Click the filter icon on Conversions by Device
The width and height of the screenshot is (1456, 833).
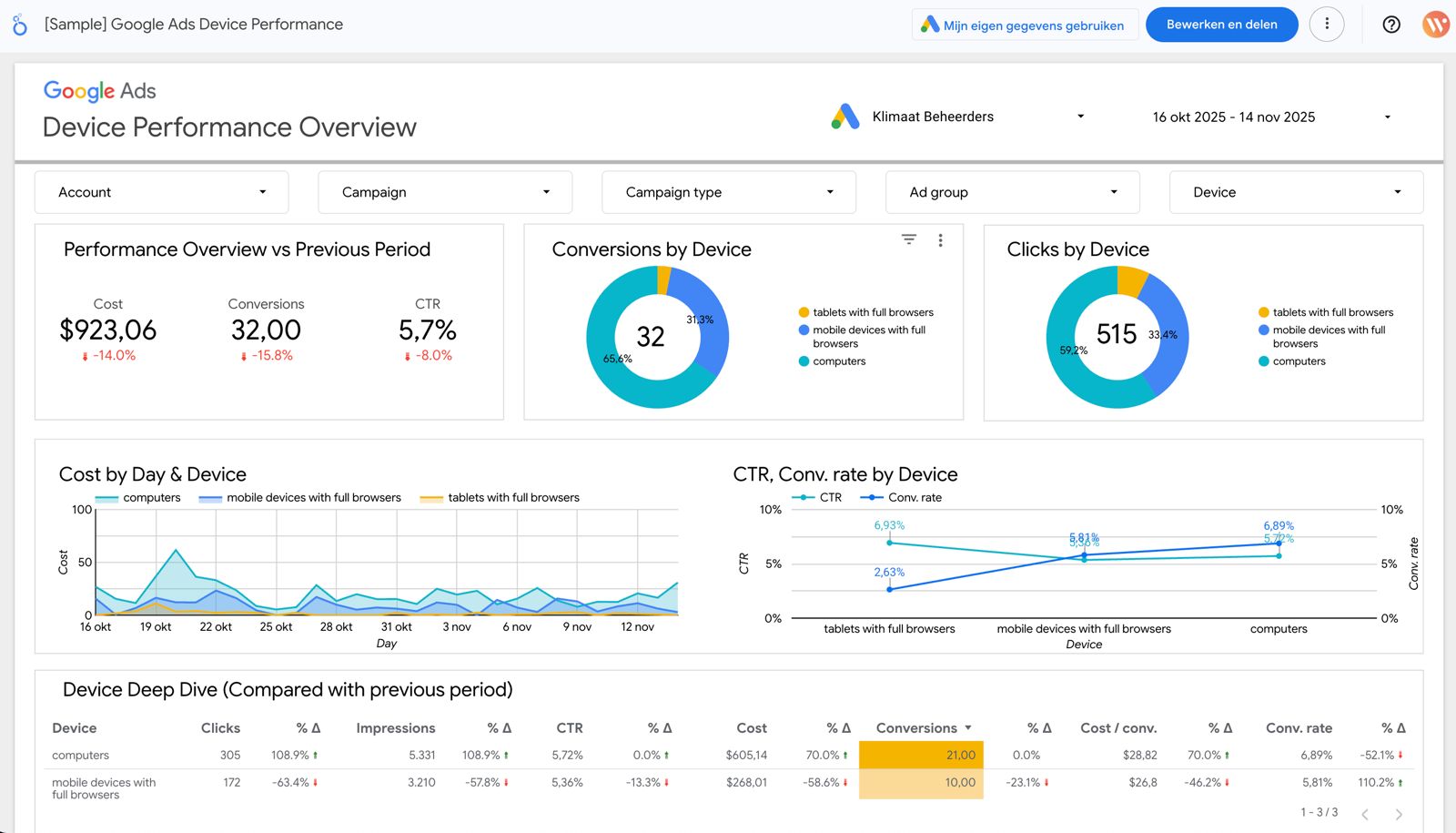(x=908, y=239)
